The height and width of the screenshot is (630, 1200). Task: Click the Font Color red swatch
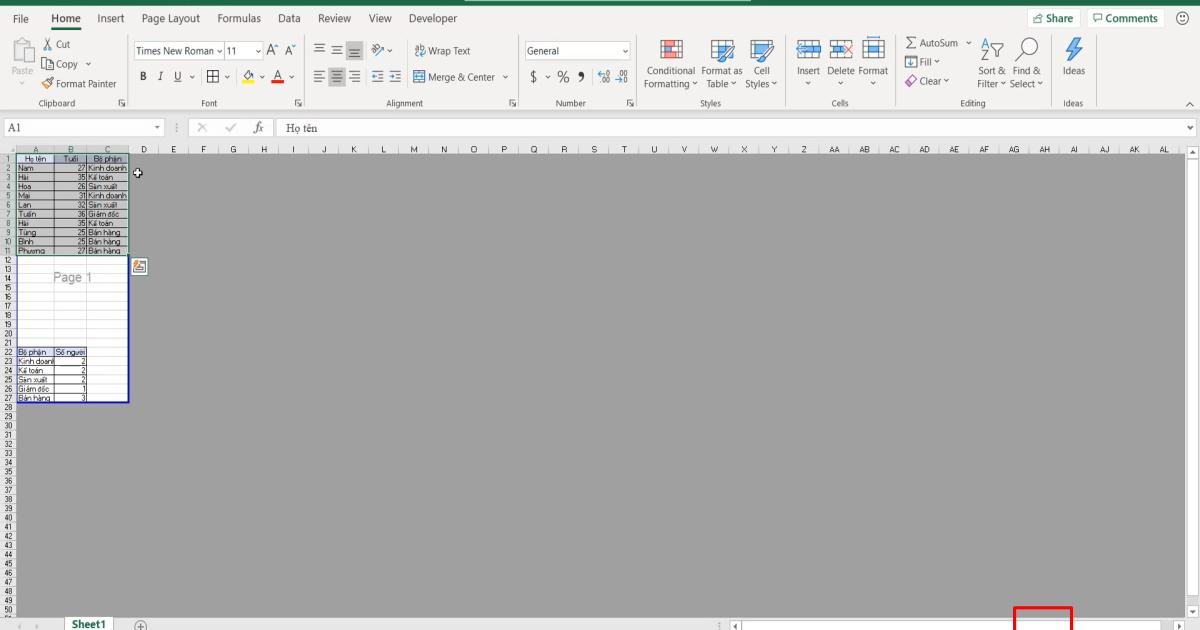tap(279, 75)
